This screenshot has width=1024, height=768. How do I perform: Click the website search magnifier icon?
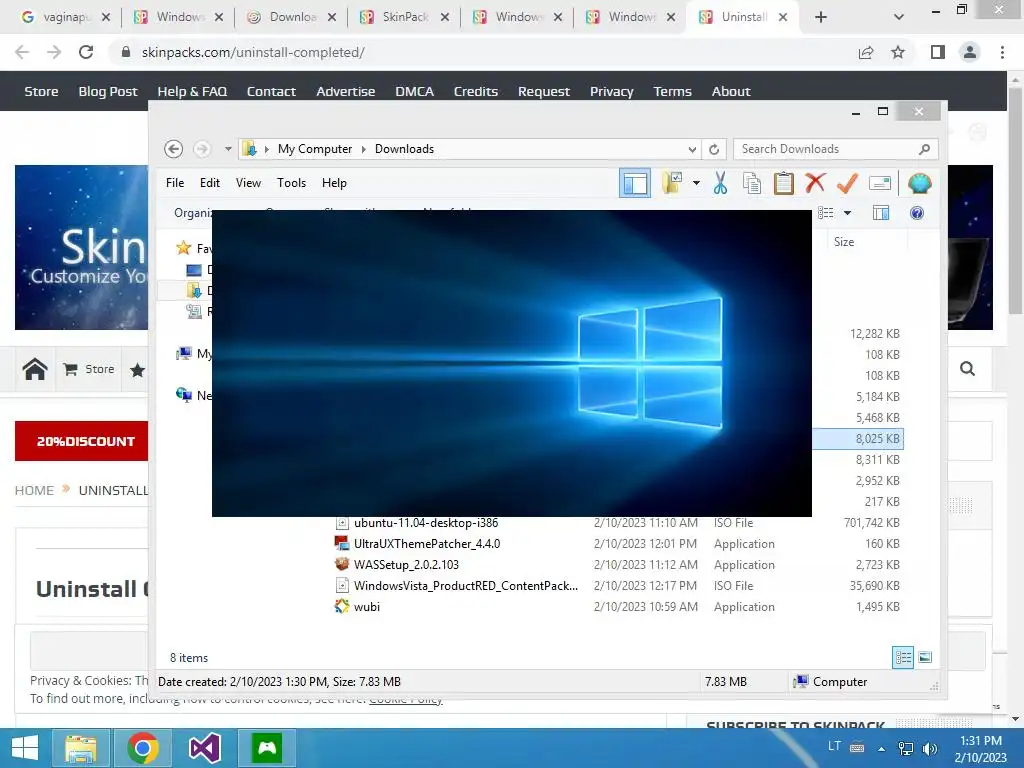coord(967,369)
